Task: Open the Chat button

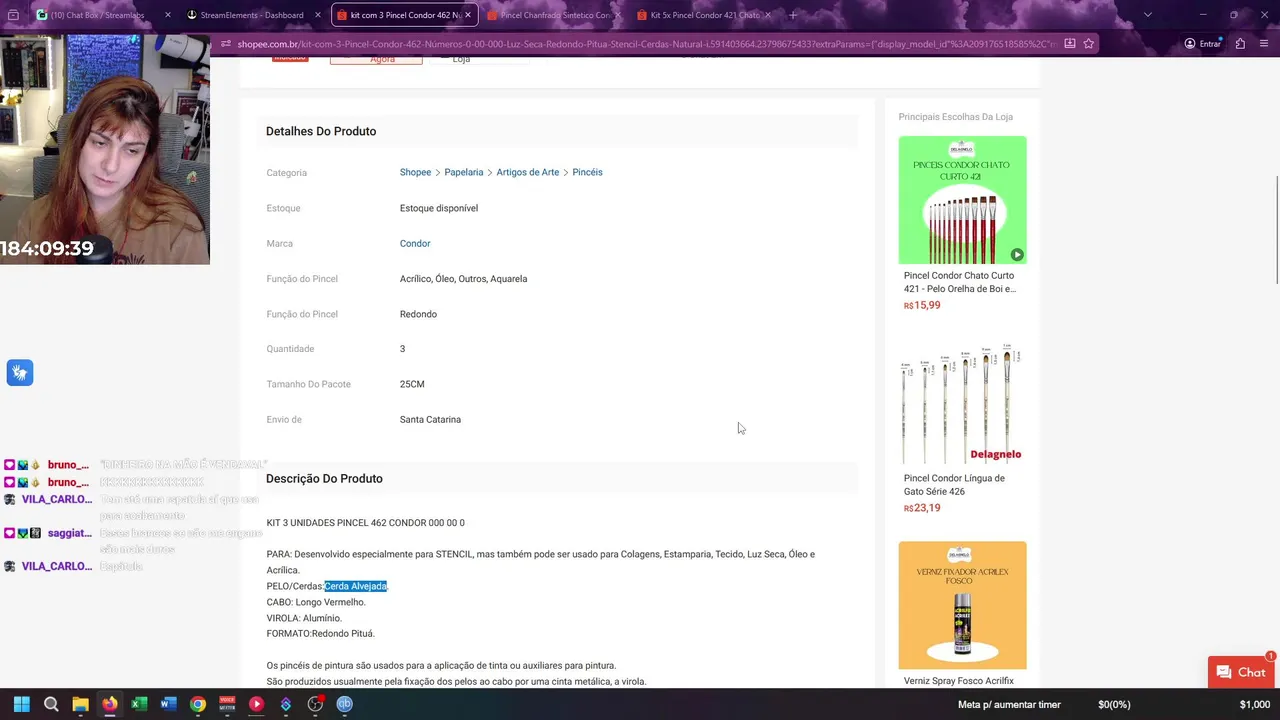Action: coord(1241,673)
